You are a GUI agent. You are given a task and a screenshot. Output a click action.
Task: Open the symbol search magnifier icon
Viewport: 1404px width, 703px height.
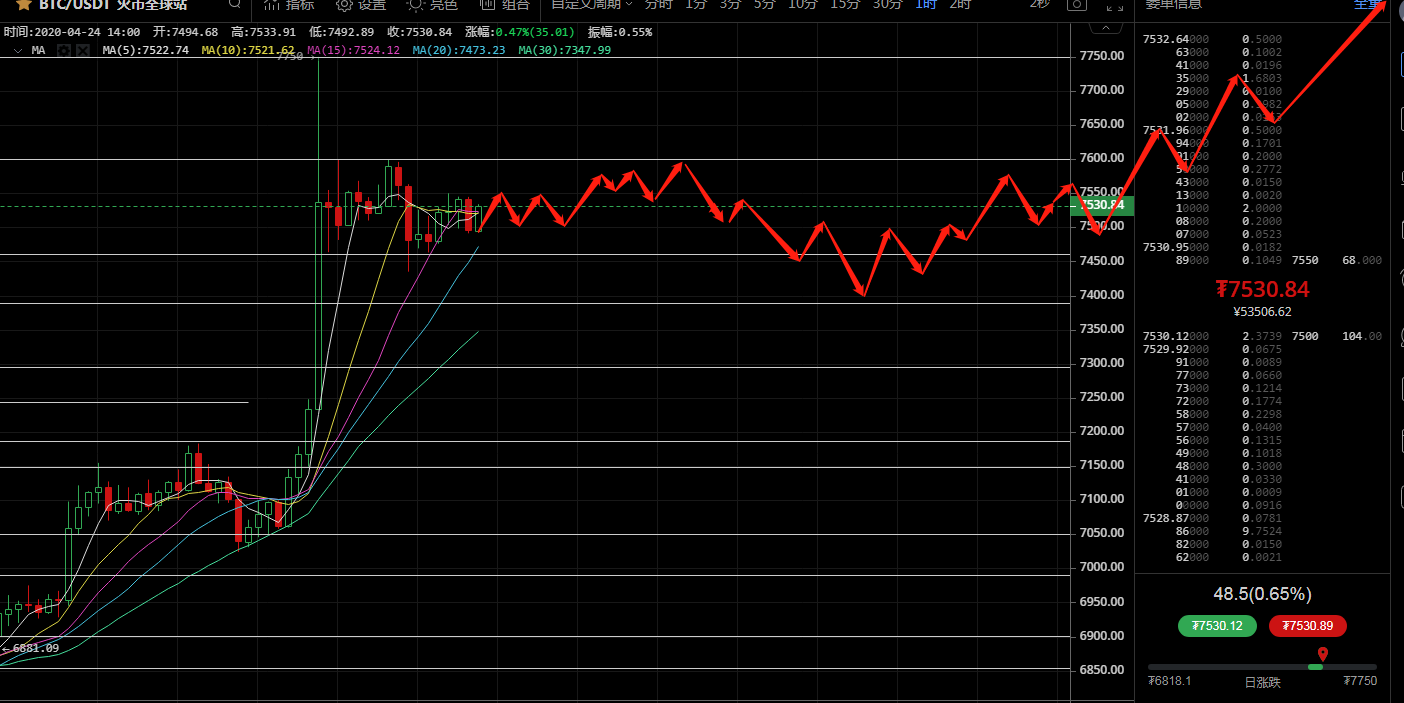click(x=233, y=4)
